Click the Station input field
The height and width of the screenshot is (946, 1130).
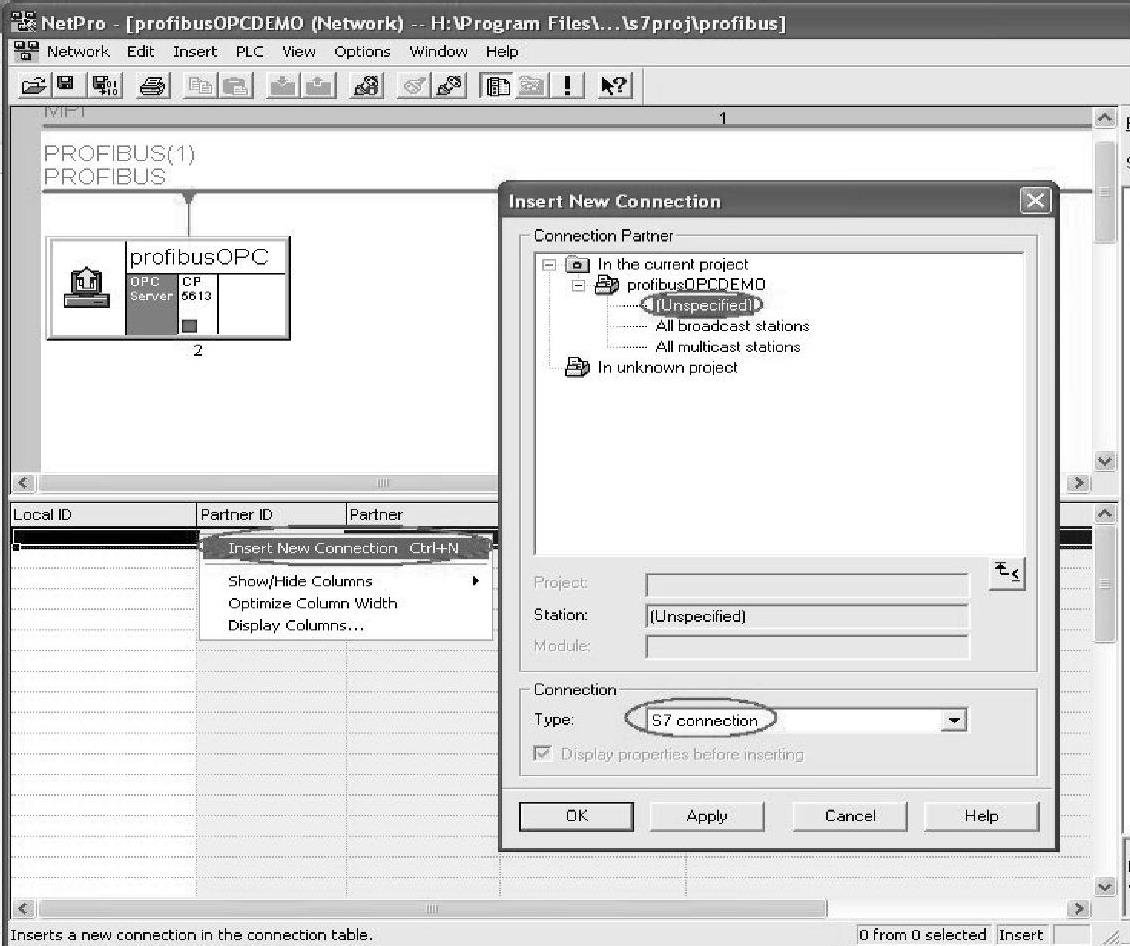[x=807, y=616]
